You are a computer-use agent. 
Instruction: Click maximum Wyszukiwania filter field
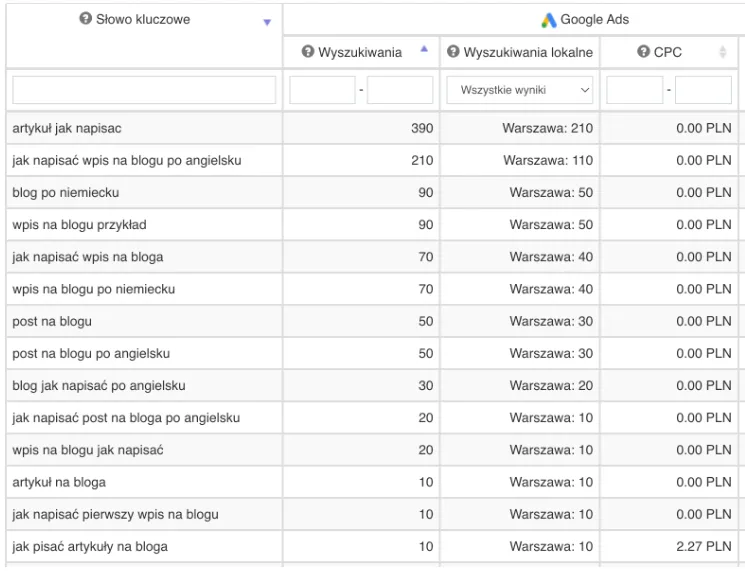tap(400, 90)
